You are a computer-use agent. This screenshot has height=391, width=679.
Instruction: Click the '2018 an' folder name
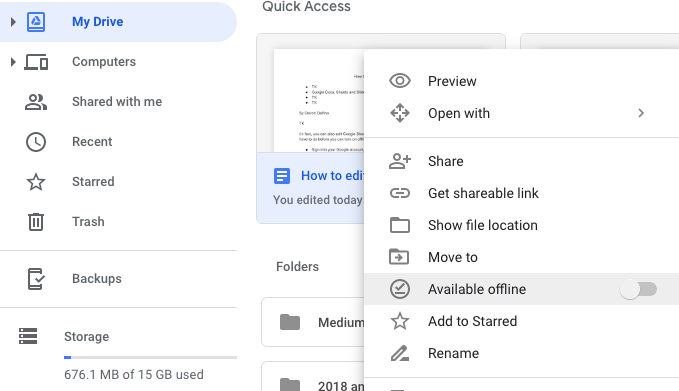point(341,385)
